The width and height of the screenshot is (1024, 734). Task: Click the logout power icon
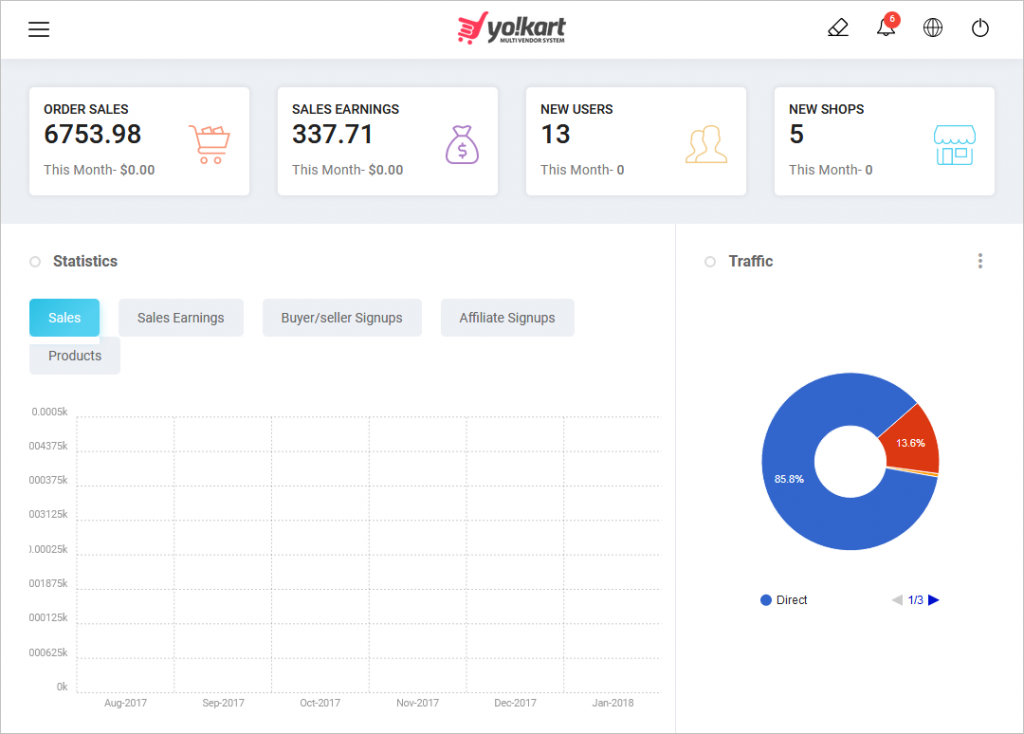coord(981,27)
